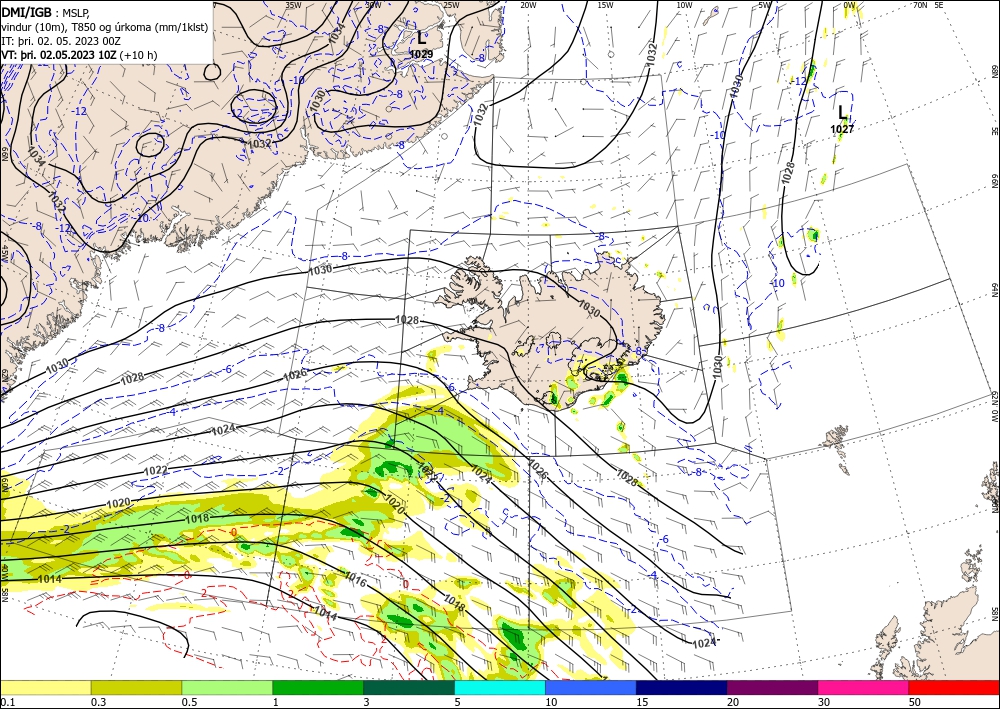Choose the navy 15–20 legend swatch

point(682,687)
